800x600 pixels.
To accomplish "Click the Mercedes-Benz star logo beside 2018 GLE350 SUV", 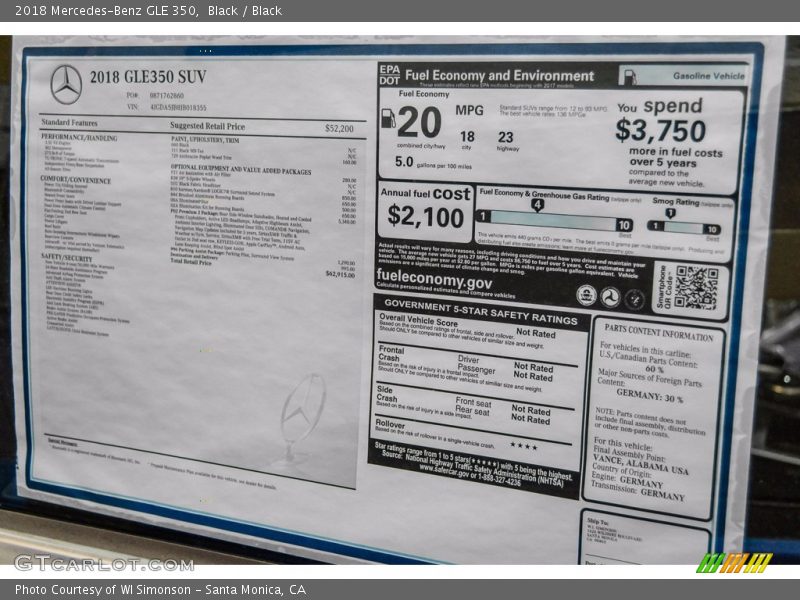I will pyautogui.click(x=66, y=85).
